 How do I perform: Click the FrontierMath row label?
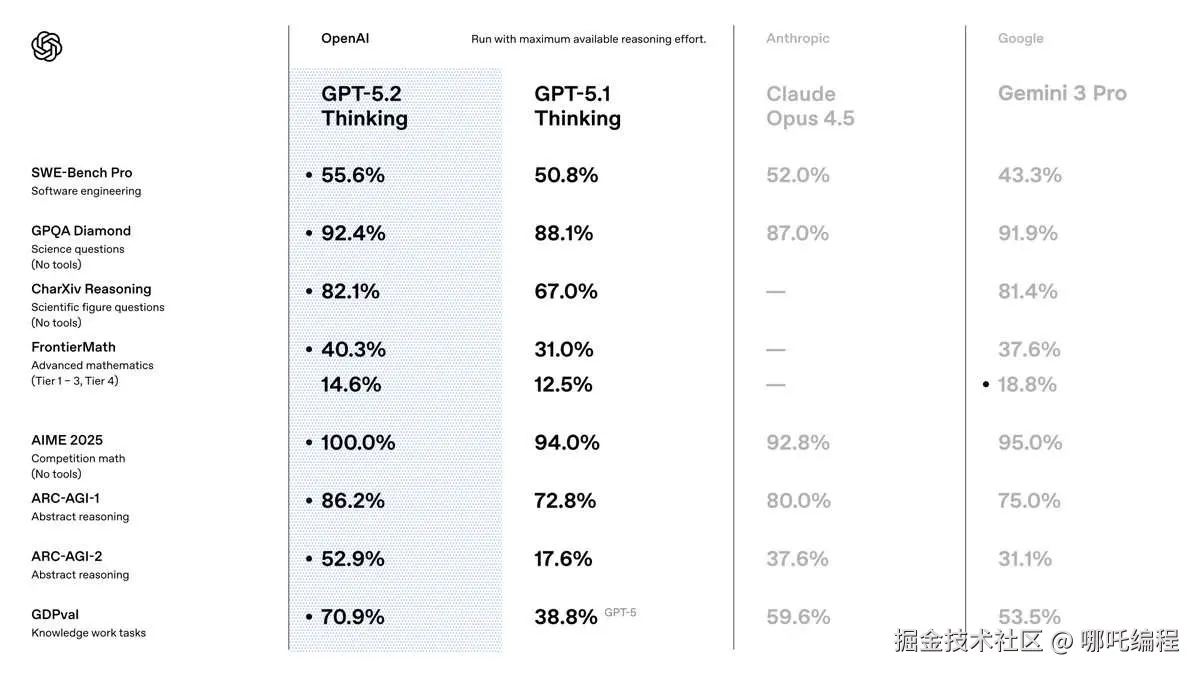[x=73, y=347]
